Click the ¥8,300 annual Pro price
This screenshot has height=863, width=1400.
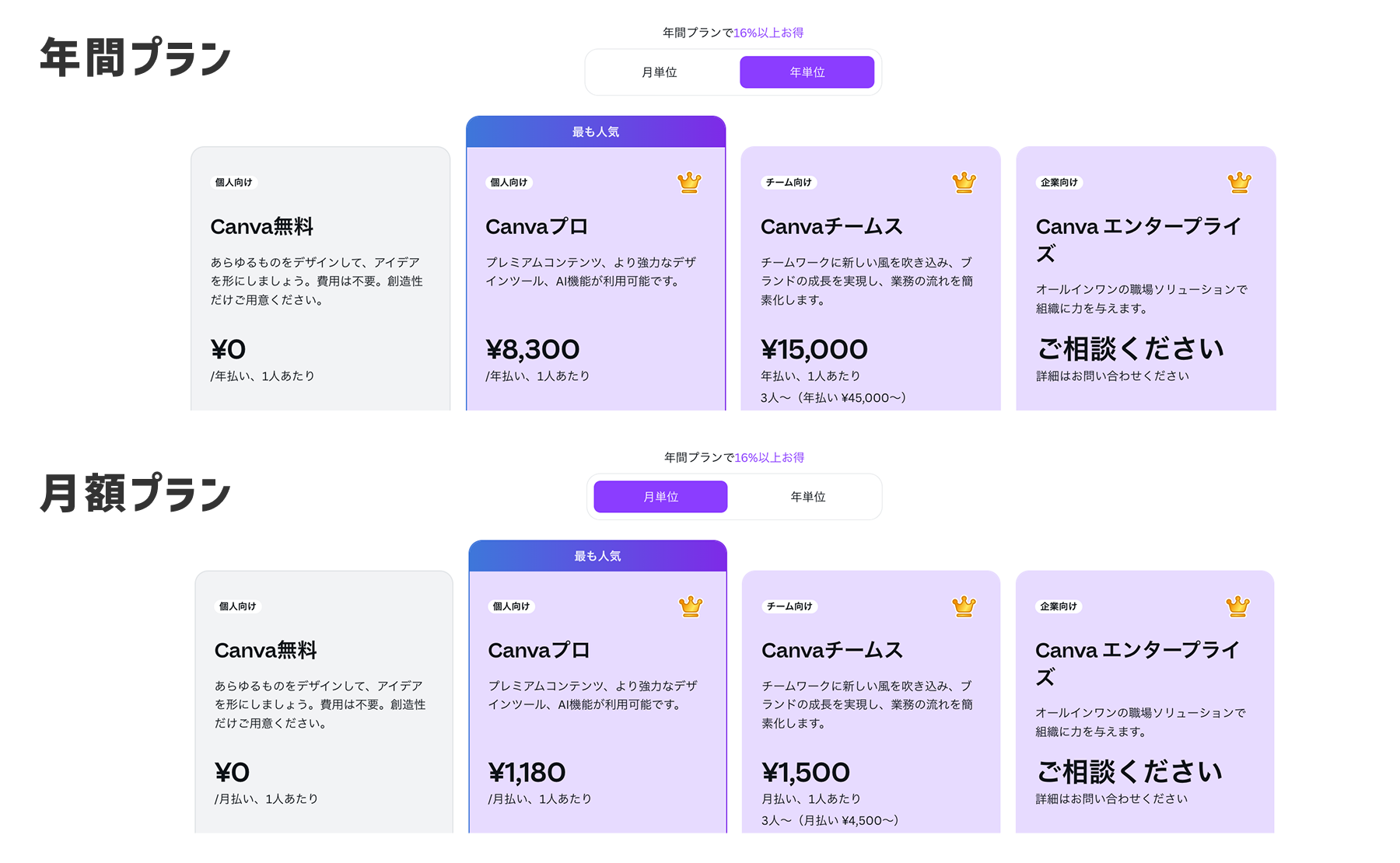click(x=533, y=350)
